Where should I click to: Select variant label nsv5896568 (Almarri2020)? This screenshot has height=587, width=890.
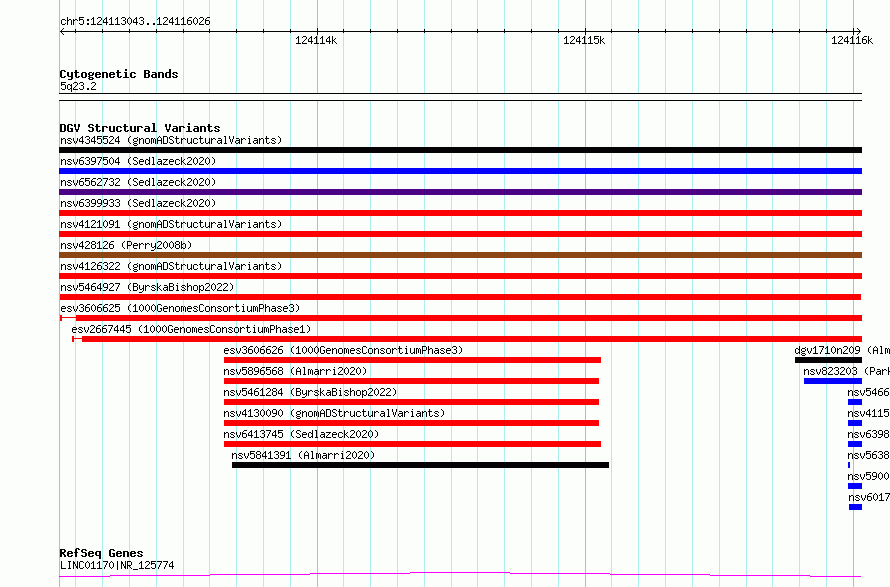[x=295, y=371]
